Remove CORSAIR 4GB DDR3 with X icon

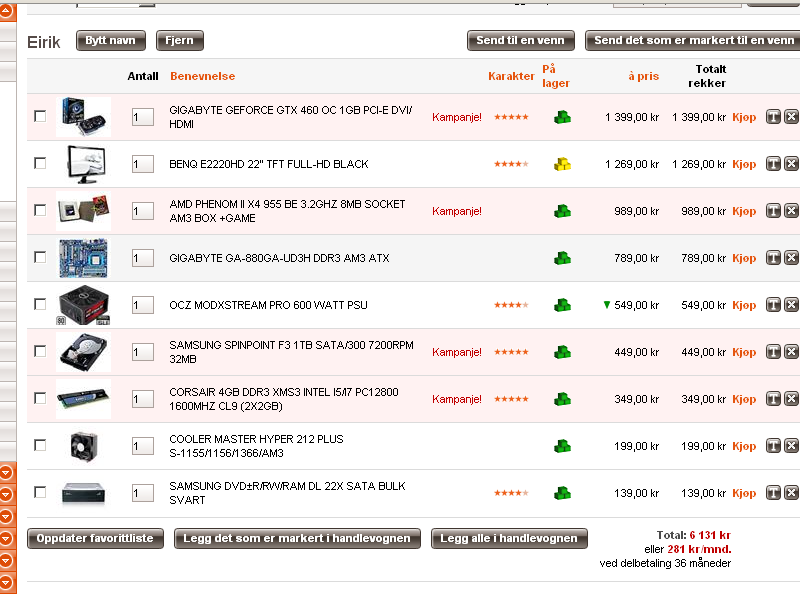[x=791, y=398]
